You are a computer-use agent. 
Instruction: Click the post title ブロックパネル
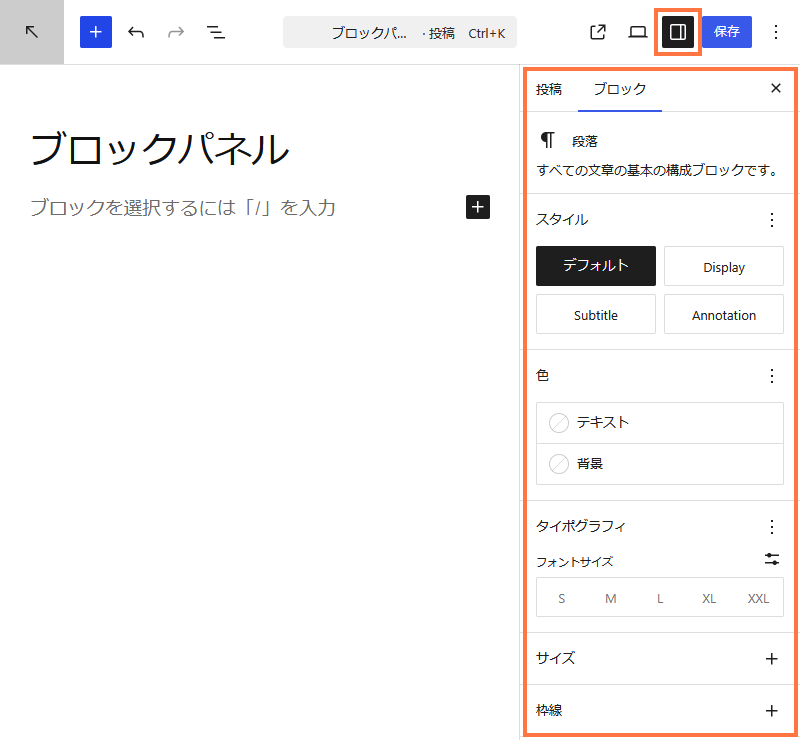pyautogui.click(x=160, y=149)
